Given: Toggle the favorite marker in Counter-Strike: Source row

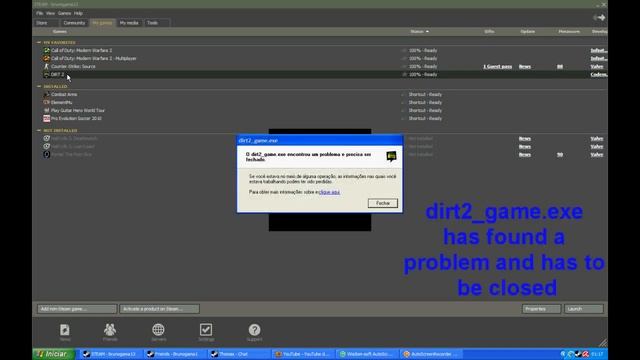Looking at the screenshot, I should (404, 66).
